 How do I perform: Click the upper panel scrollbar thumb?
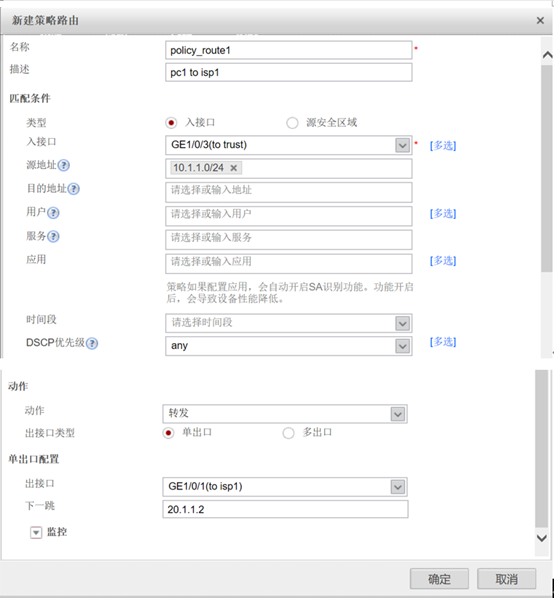(x=547, y=169)
